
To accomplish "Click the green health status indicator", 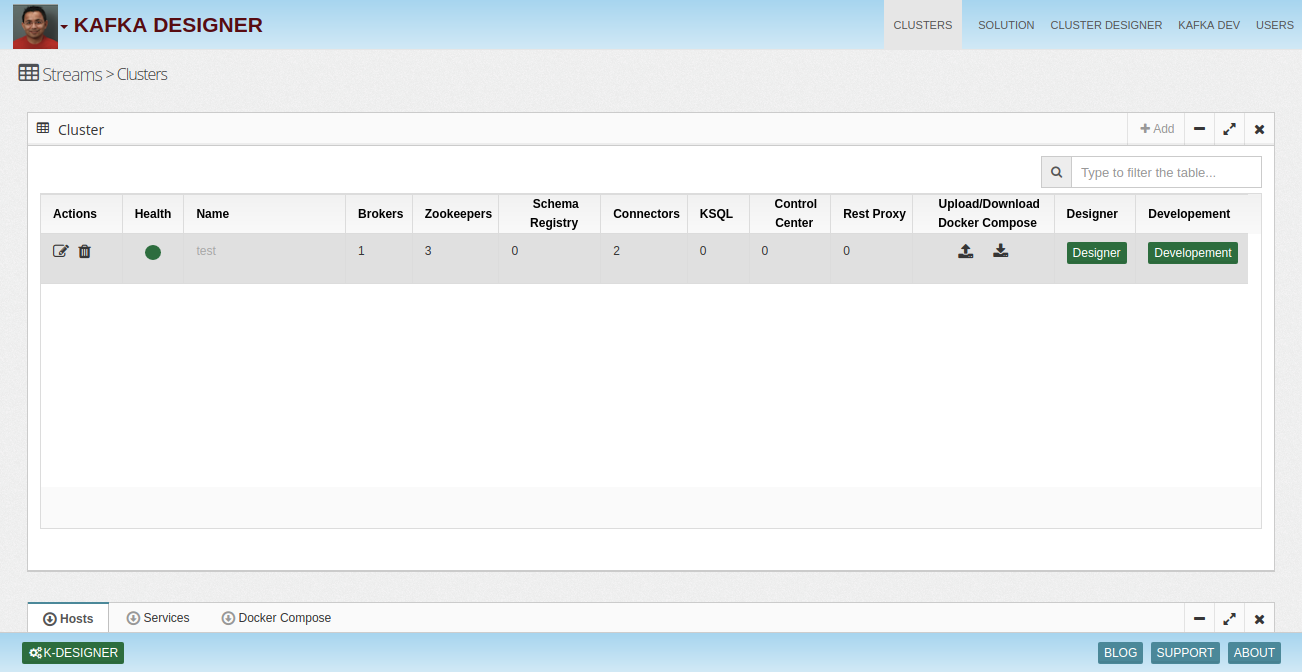I will (153, 252).
